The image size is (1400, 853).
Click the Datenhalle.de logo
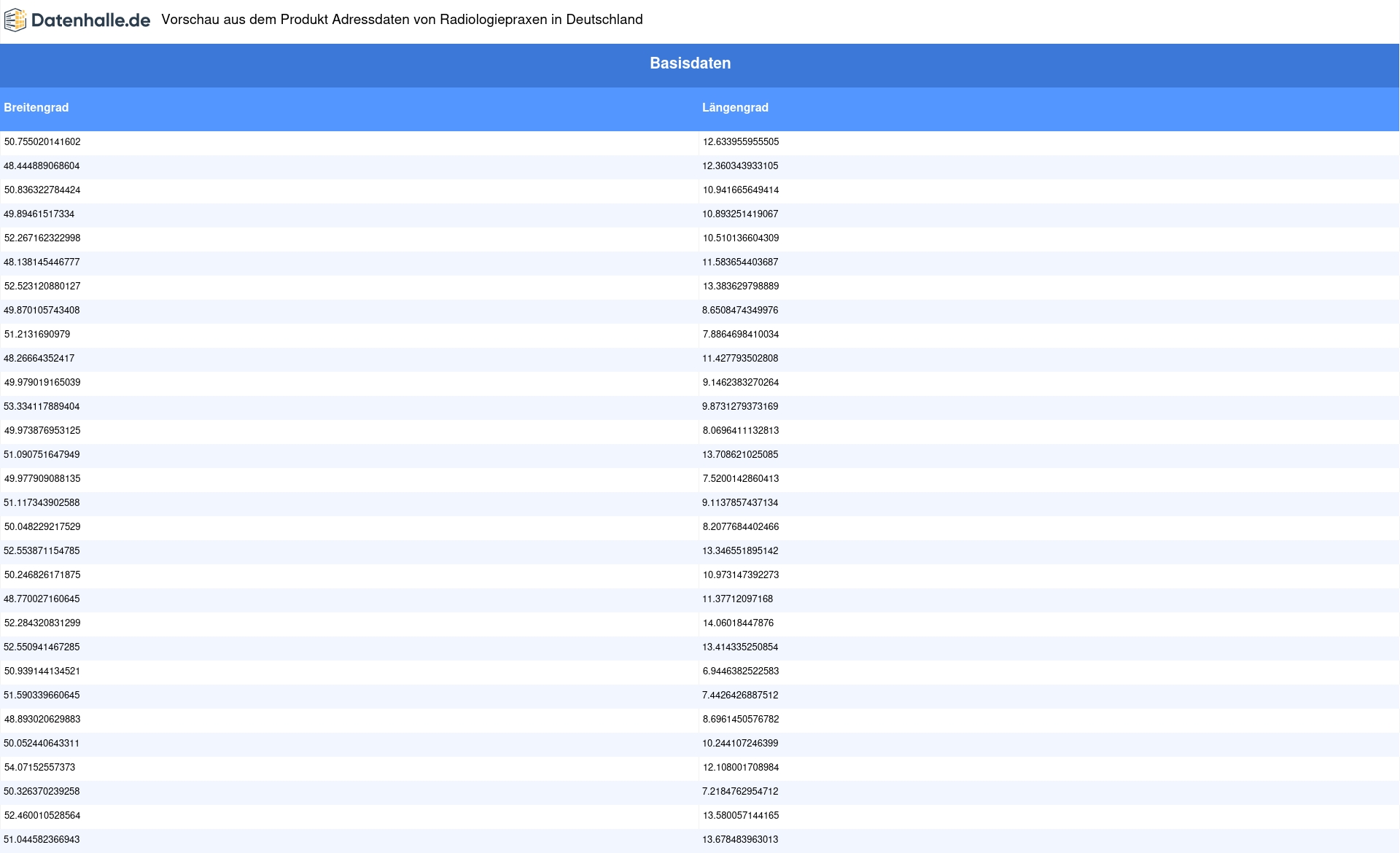coord(77,20)
